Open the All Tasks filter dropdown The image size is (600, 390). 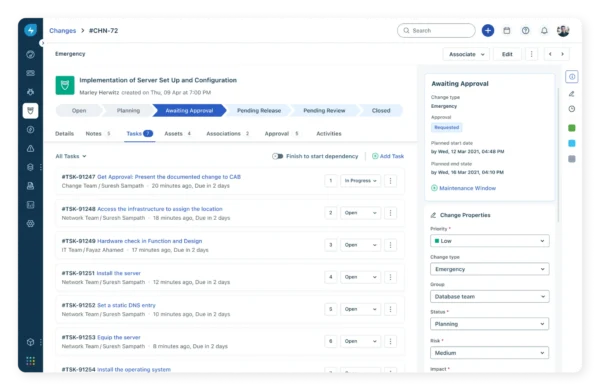point(71,156)
